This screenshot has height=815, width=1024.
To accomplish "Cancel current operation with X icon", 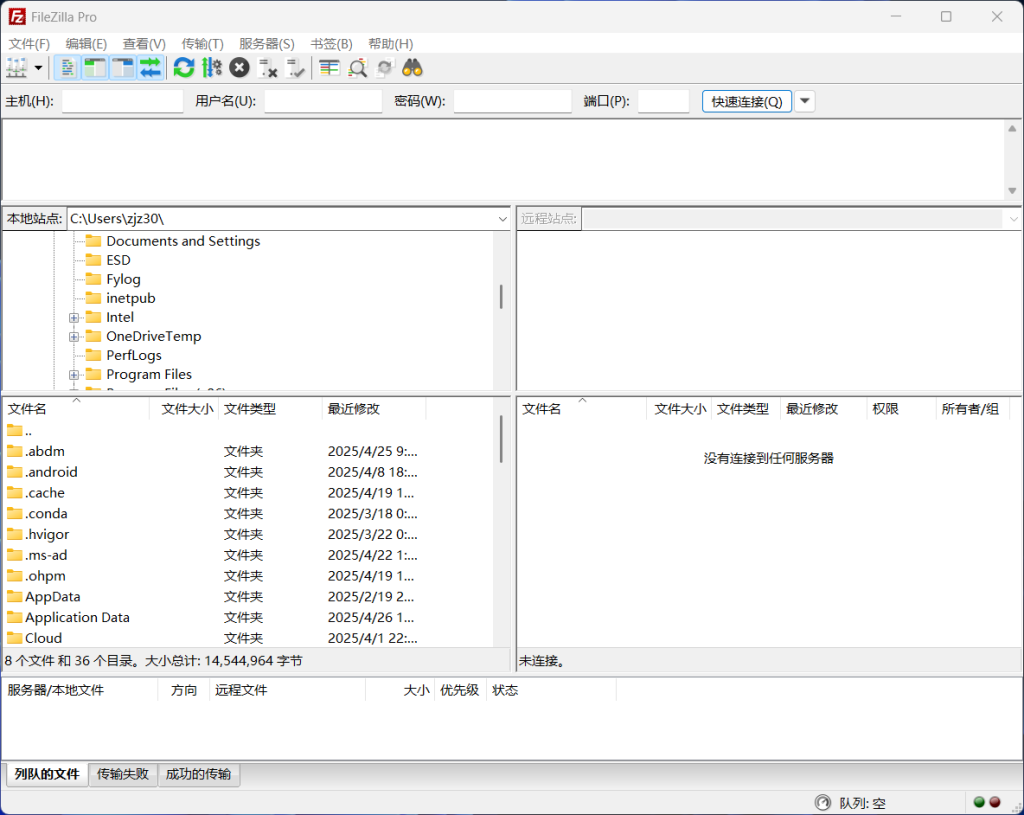I will (239, 68).
